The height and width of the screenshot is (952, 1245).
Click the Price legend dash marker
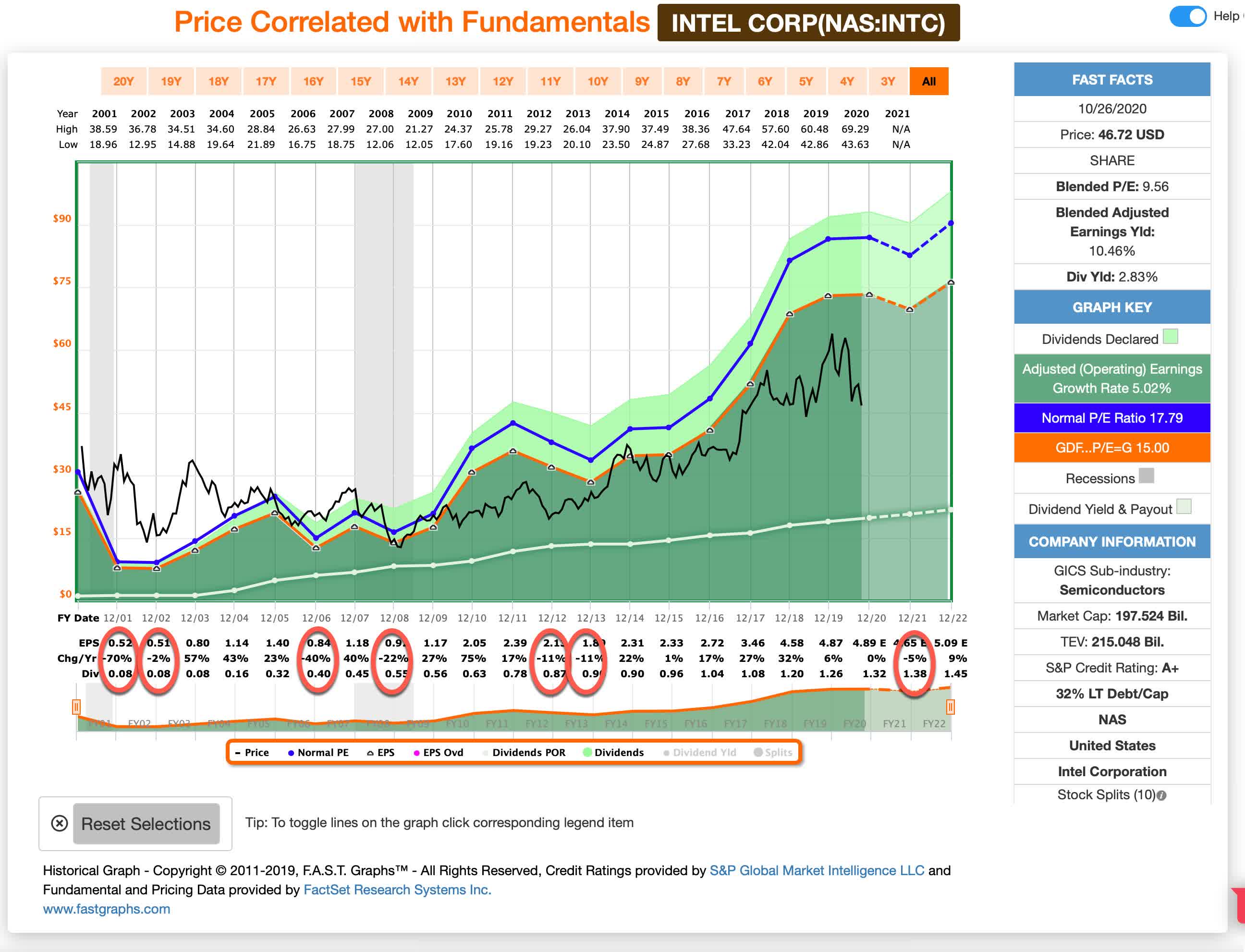(x=238, y=753)
